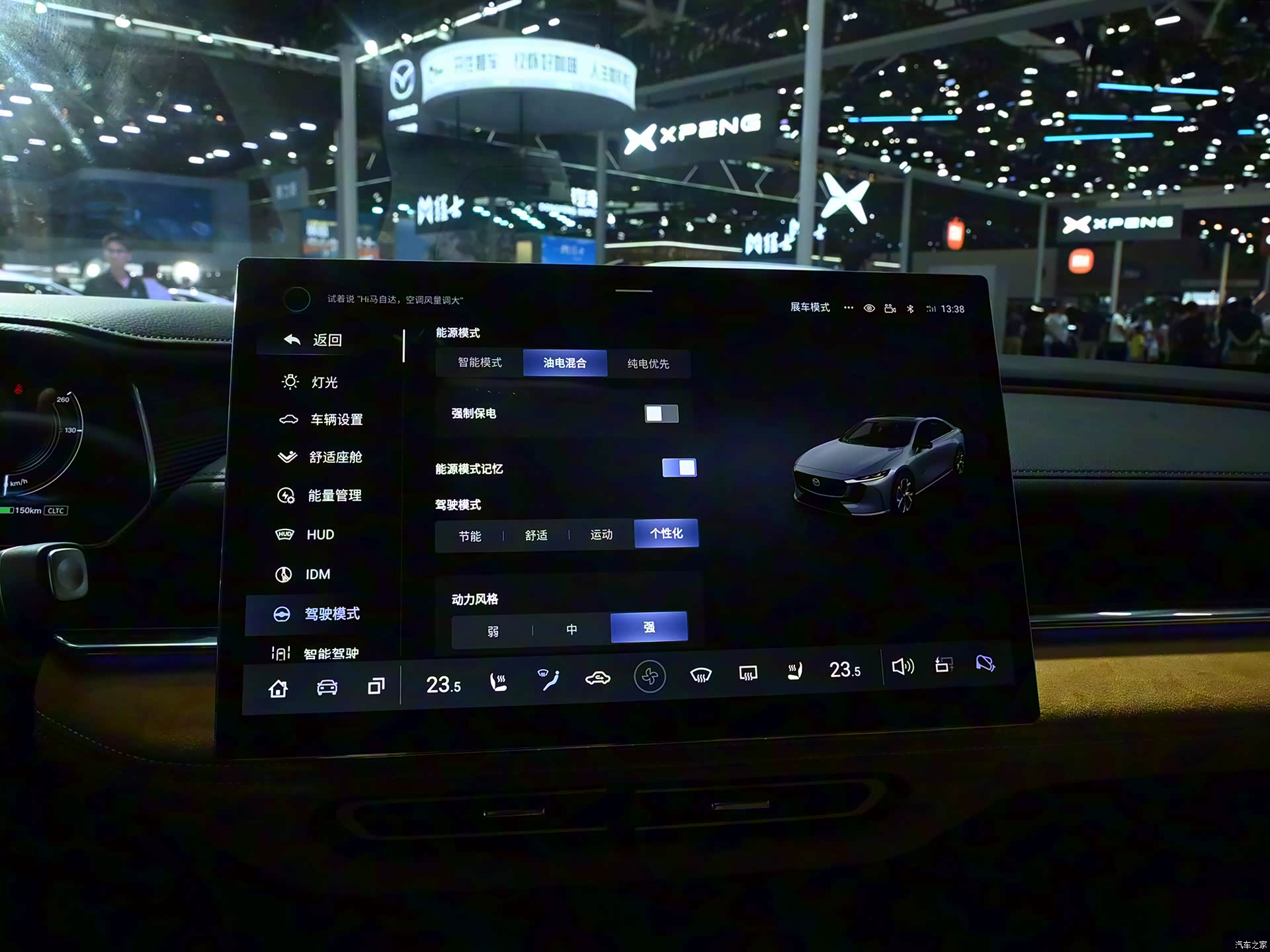Tap the volume speaker icon
Screen dimensions: 1270x952
click(902, 666)
